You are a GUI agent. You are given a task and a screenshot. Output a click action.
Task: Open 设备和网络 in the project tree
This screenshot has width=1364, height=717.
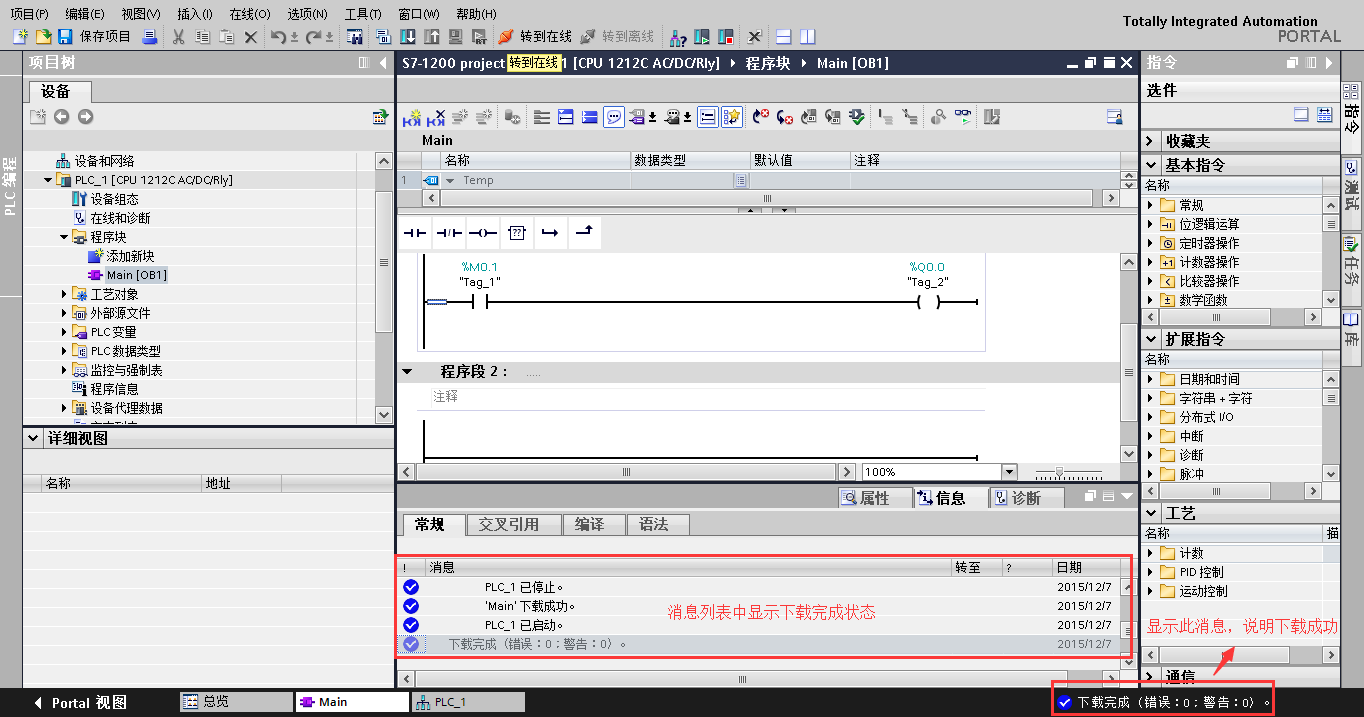(x=96, y=161)
